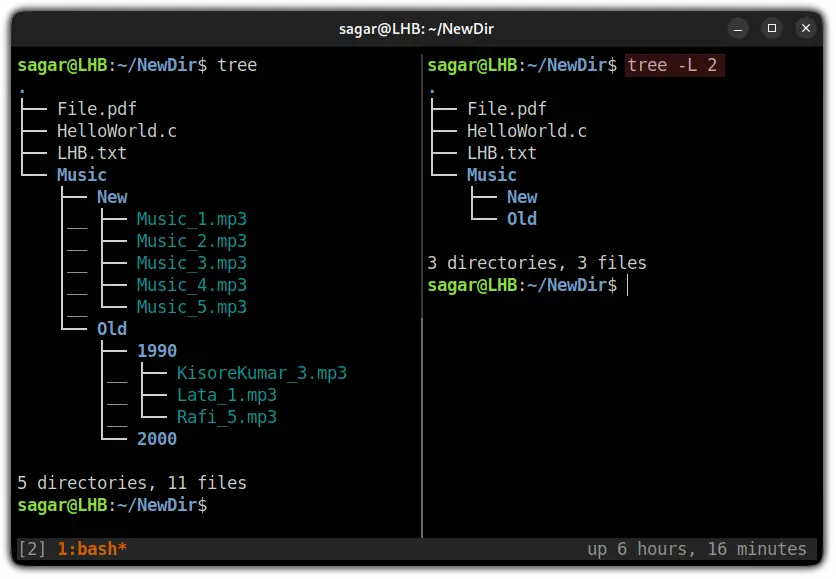Click the 2000 directory entry

click(156, 439)
